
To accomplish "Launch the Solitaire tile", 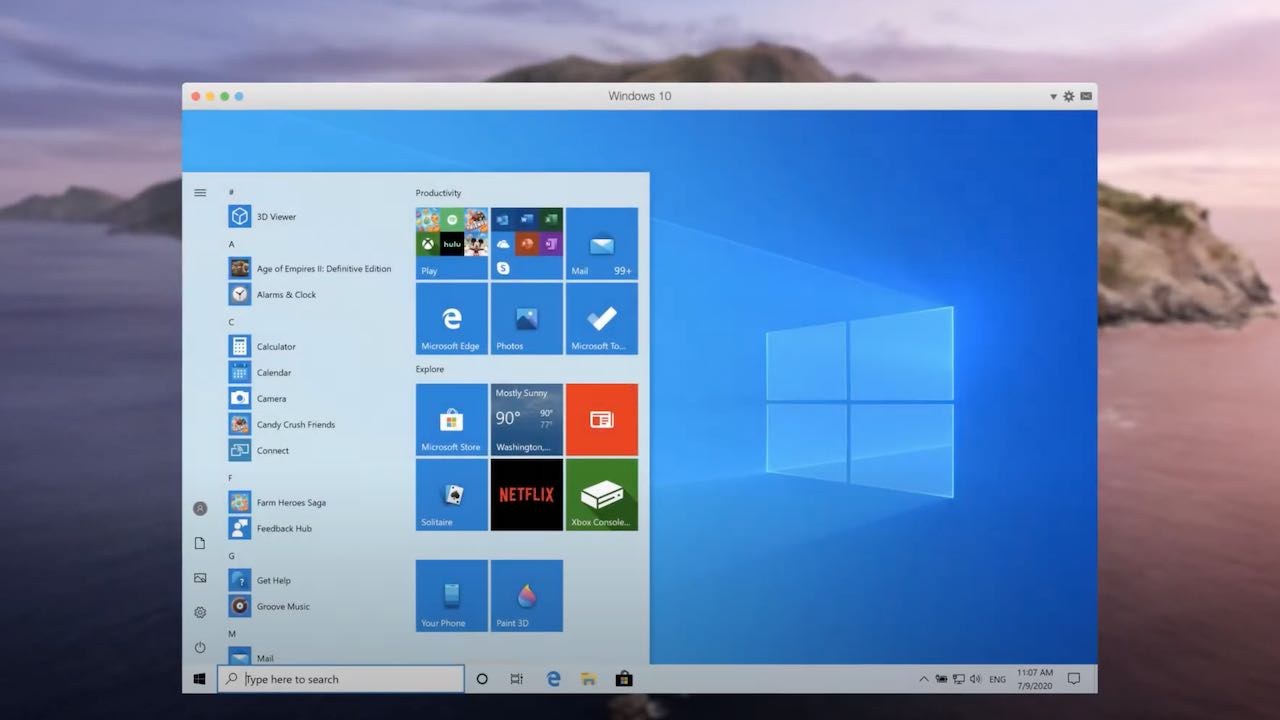I will [452, 495].
